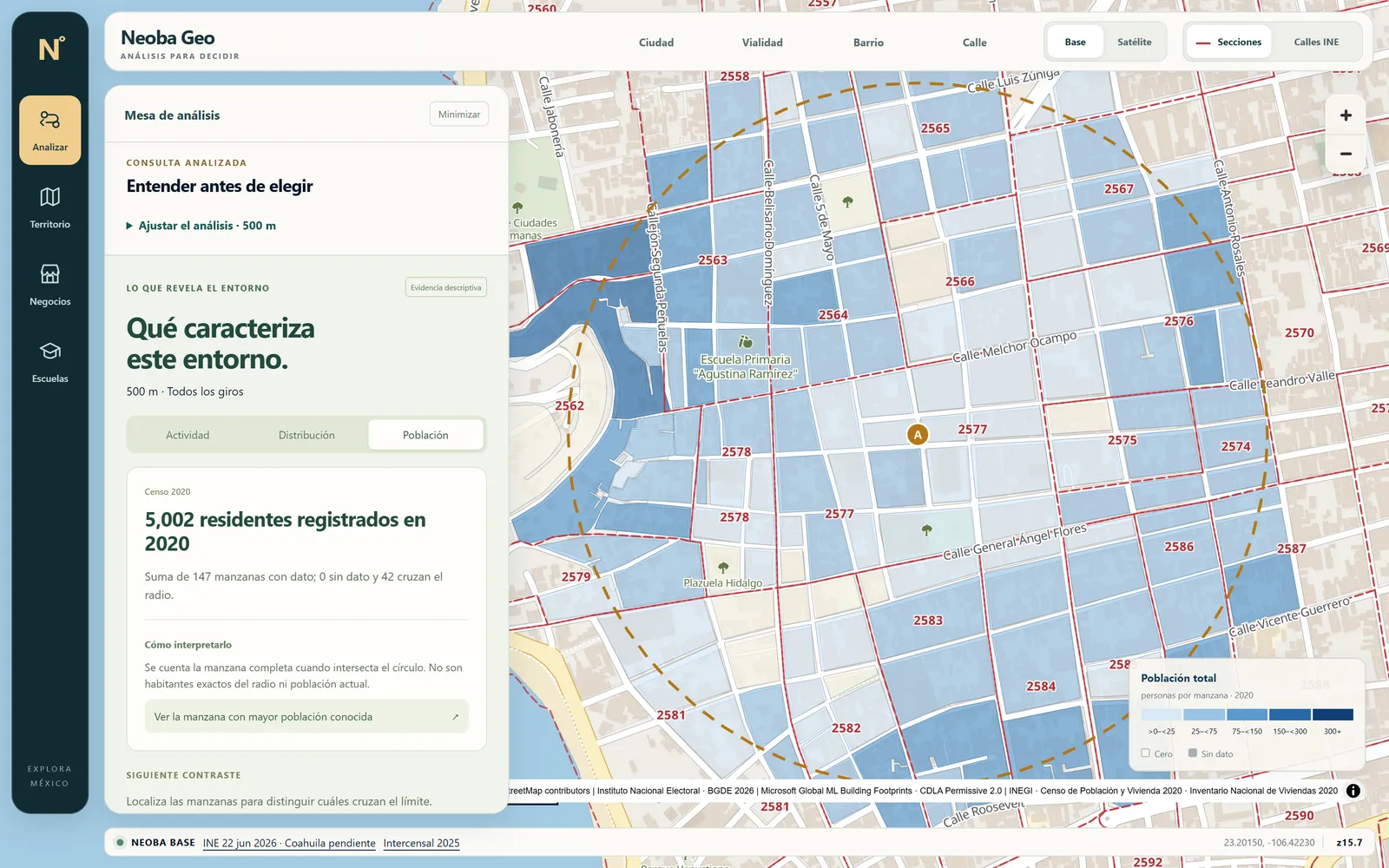Open the Analizar sidebar section

click(50, 130)
